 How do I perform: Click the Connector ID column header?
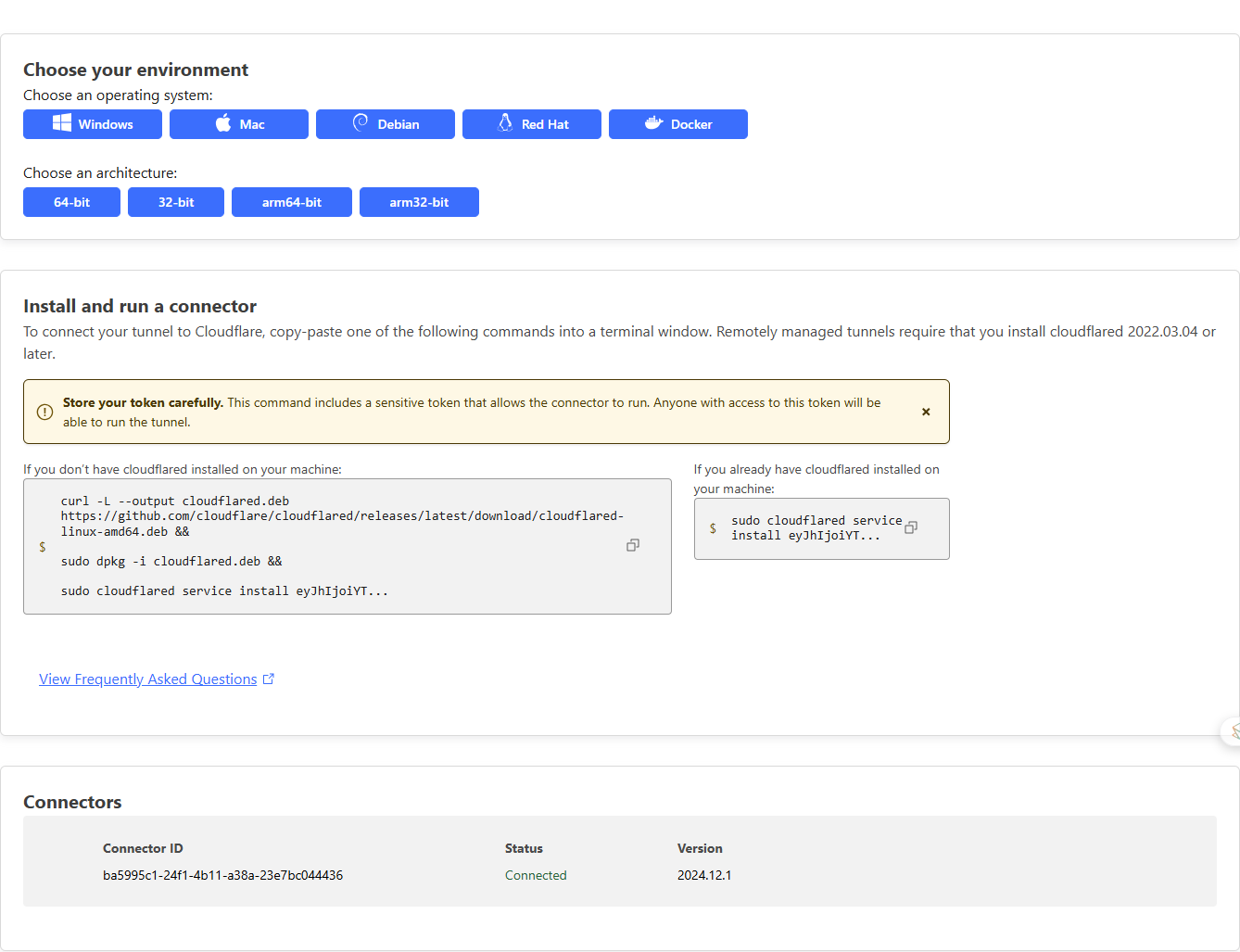[x=143, y=848]
